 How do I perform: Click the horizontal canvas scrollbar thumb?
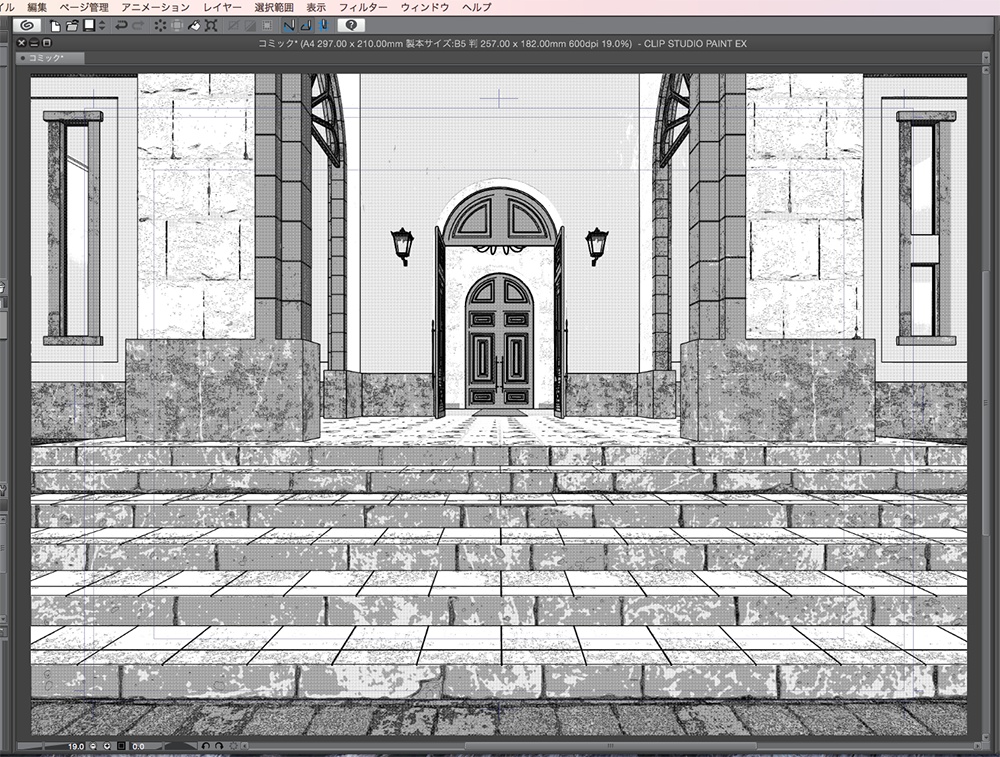click(x=610, y=746)
